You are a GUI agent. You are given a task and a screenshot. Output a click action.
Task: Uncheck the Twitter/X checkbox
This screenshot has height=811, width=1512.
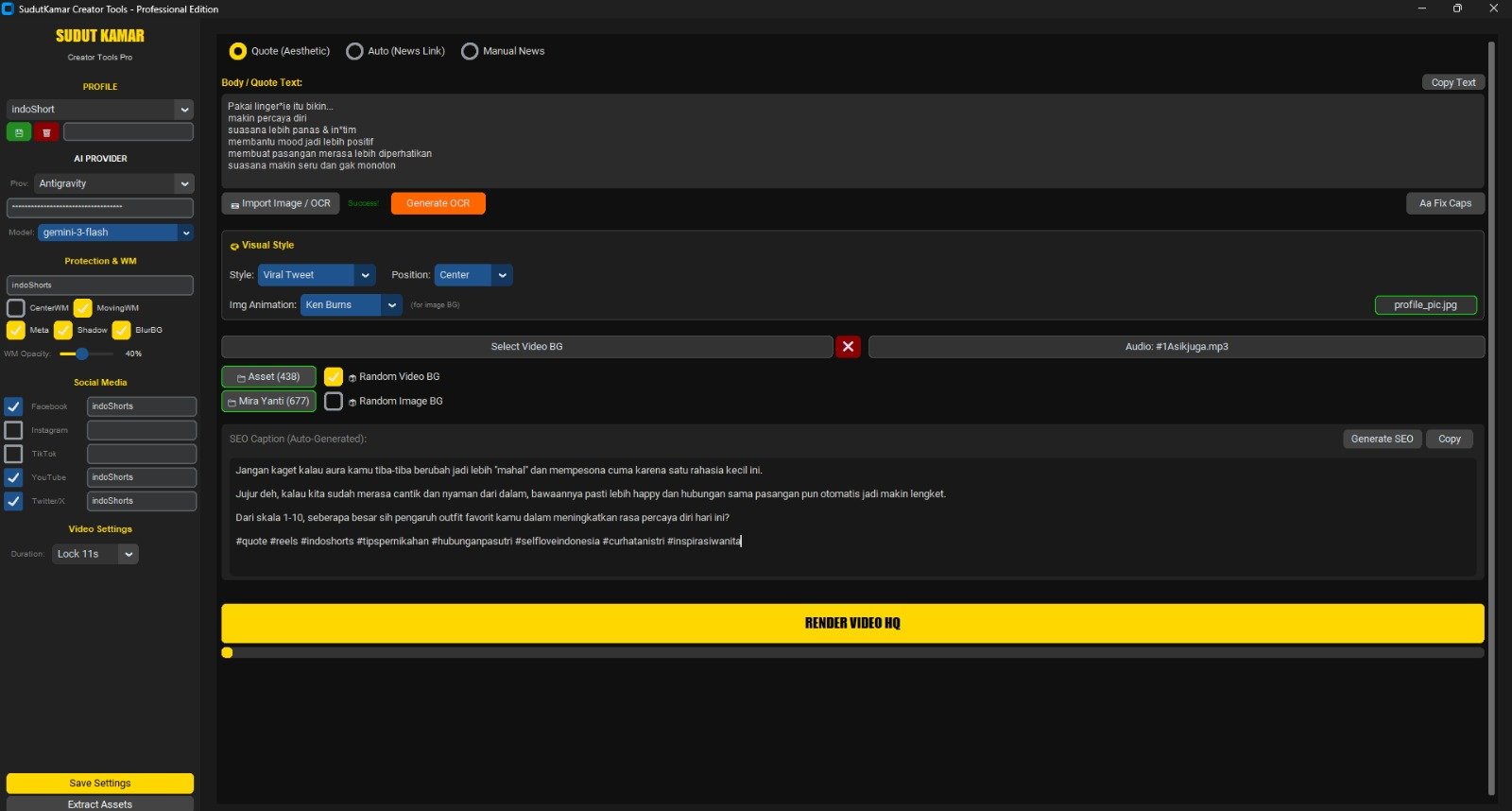pos(13,501)
